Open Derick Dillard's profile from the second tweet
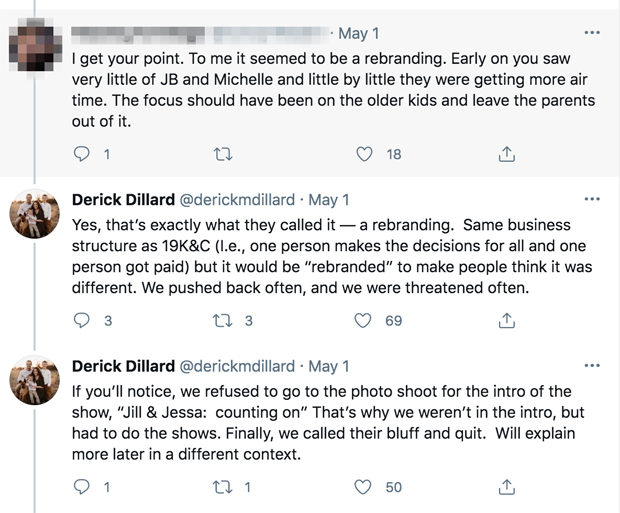This screenshot has width=620, height=513. point(123,200)
